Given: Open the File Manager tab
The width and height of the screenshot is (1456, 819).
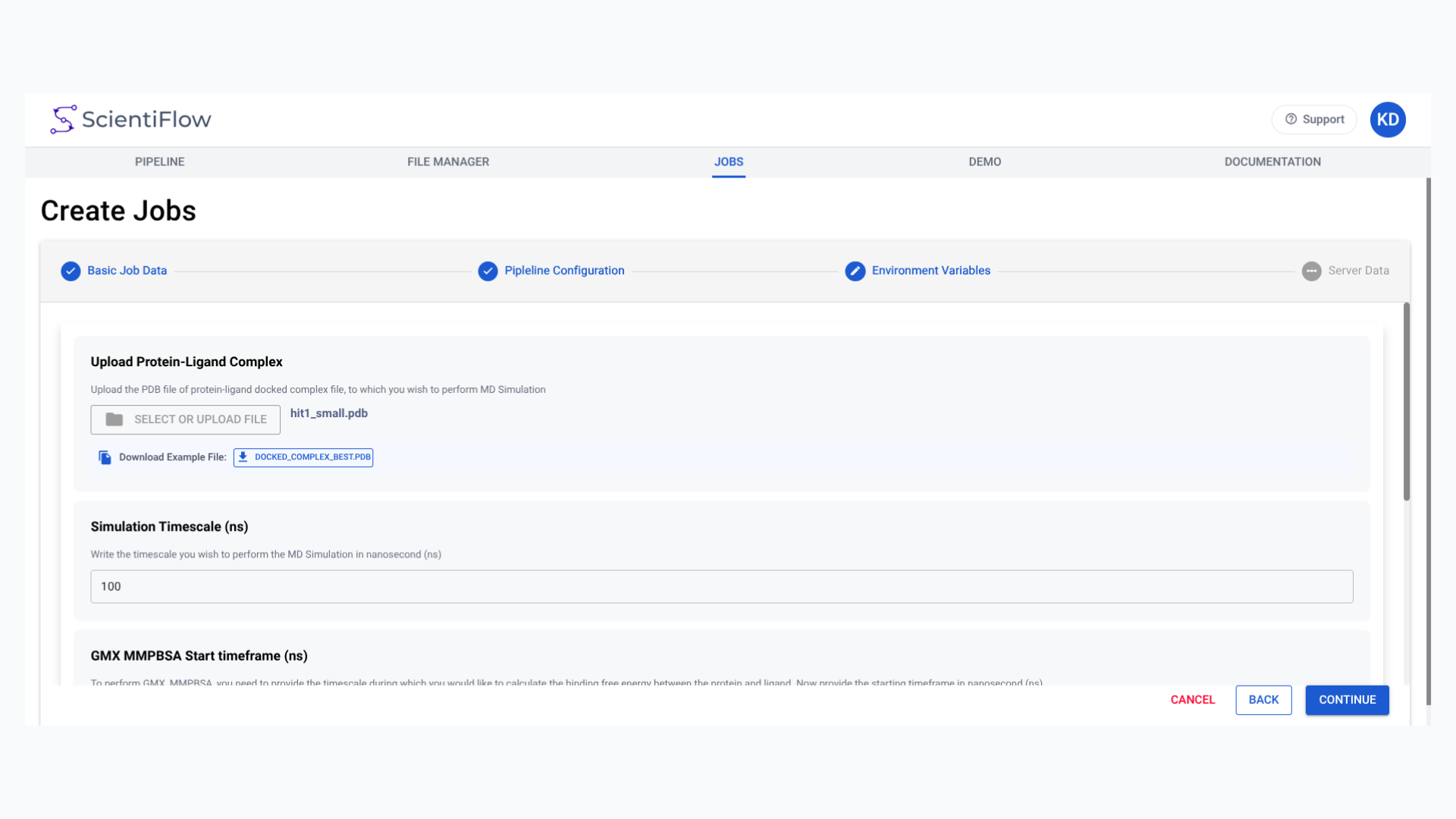Looking at the screenshot, I should coord(447,162).
